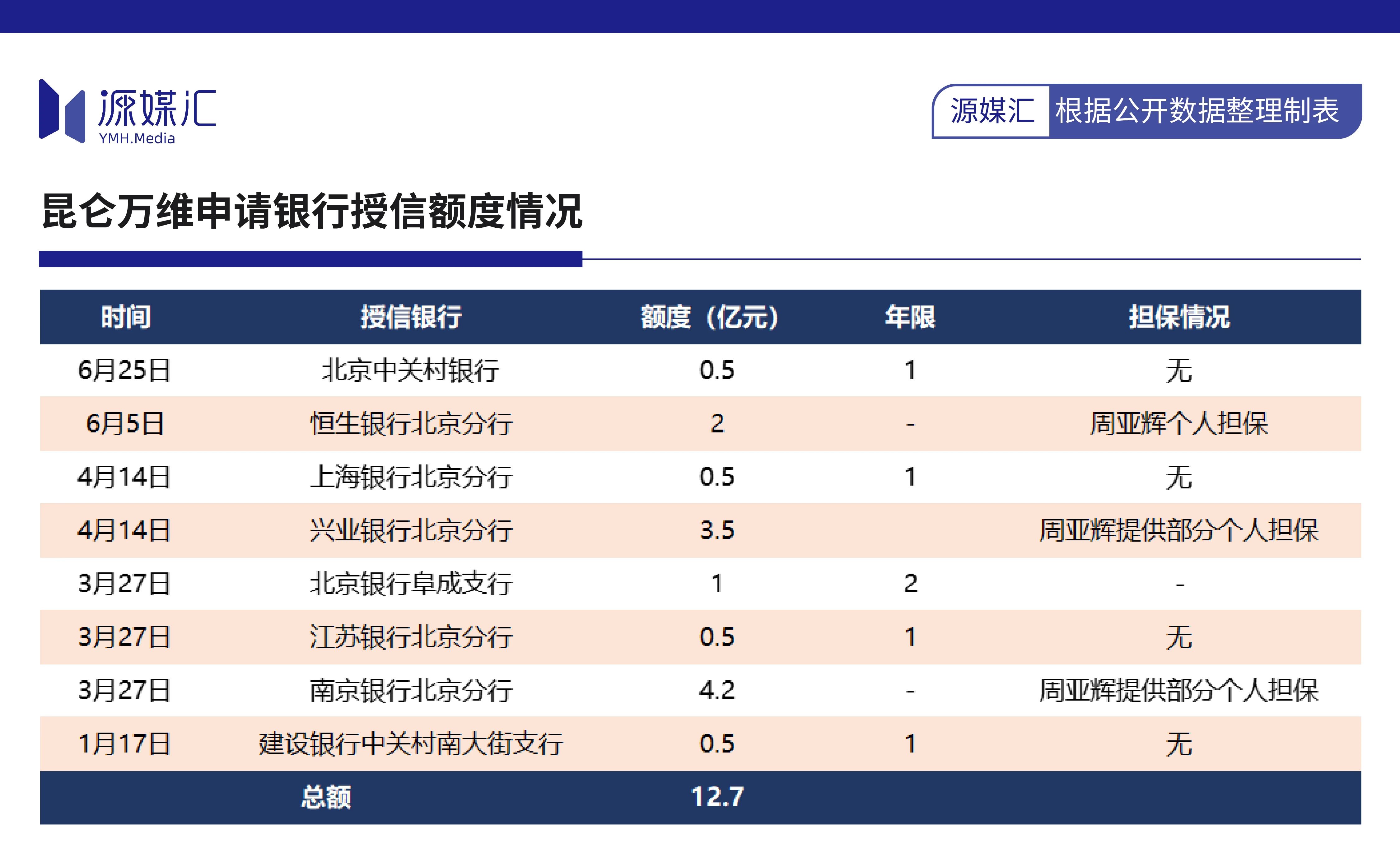
Task: Click the 源媒汇 YMH.Media logo
Action: click(127, 111)
